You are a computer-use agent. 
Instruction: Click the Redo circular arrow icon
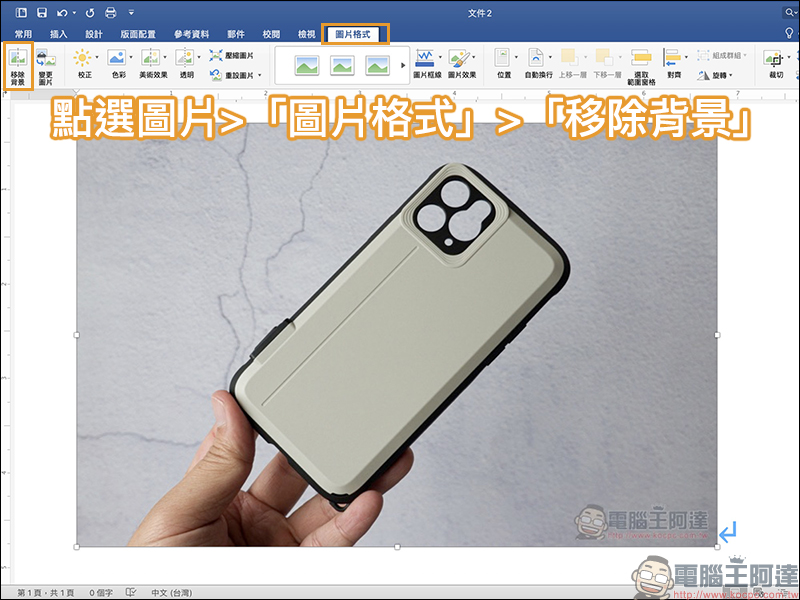90,13
